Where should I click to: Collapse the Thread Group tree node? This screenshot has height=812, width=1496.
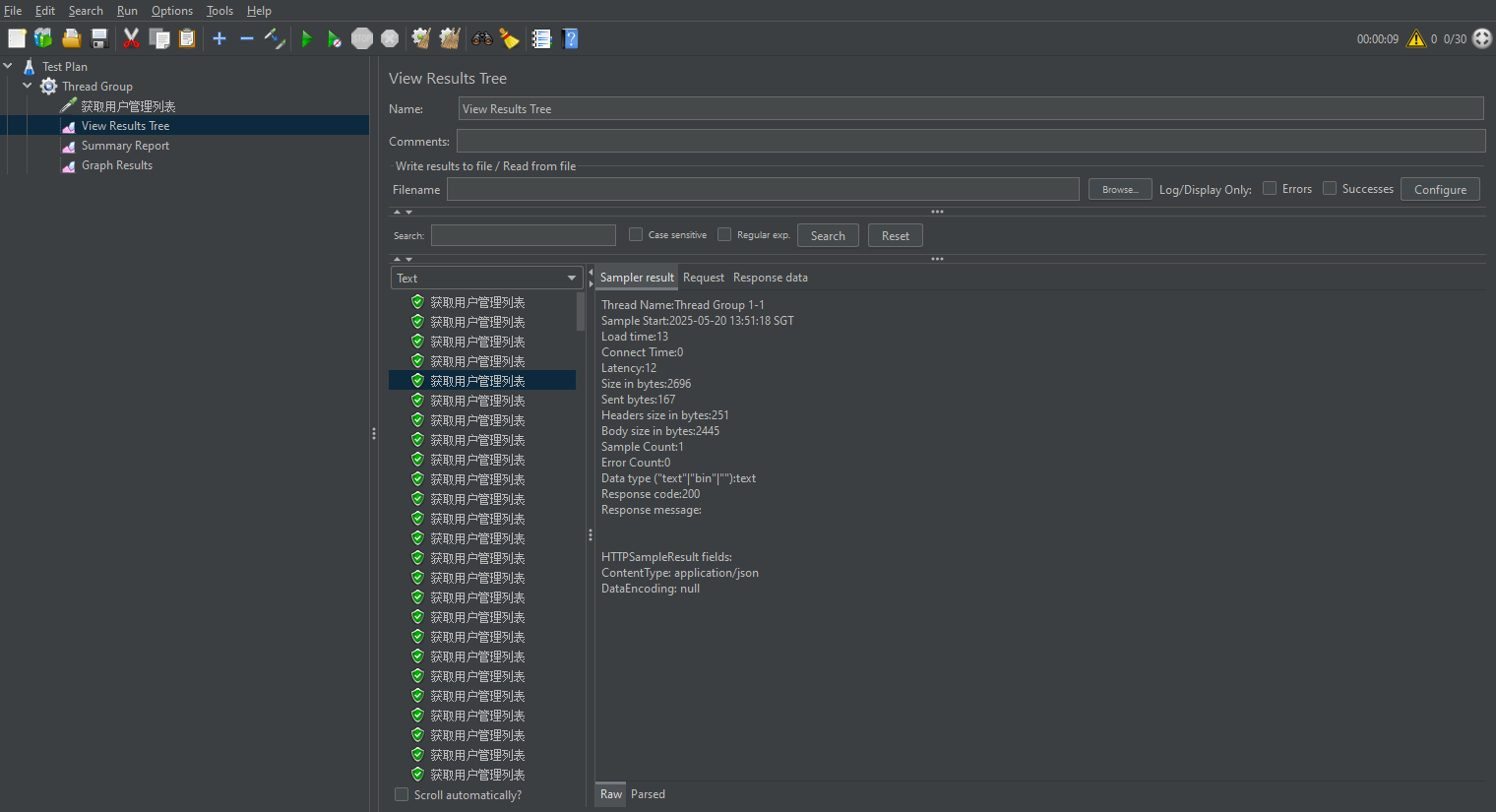[x=28, y=86]
